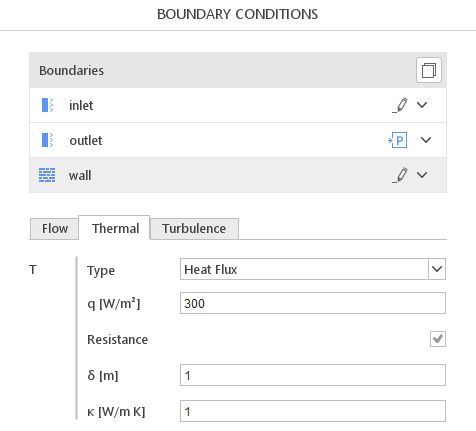476x431 pixels.
Task: Click the outlet patch type icon
Action: [47, 140]
